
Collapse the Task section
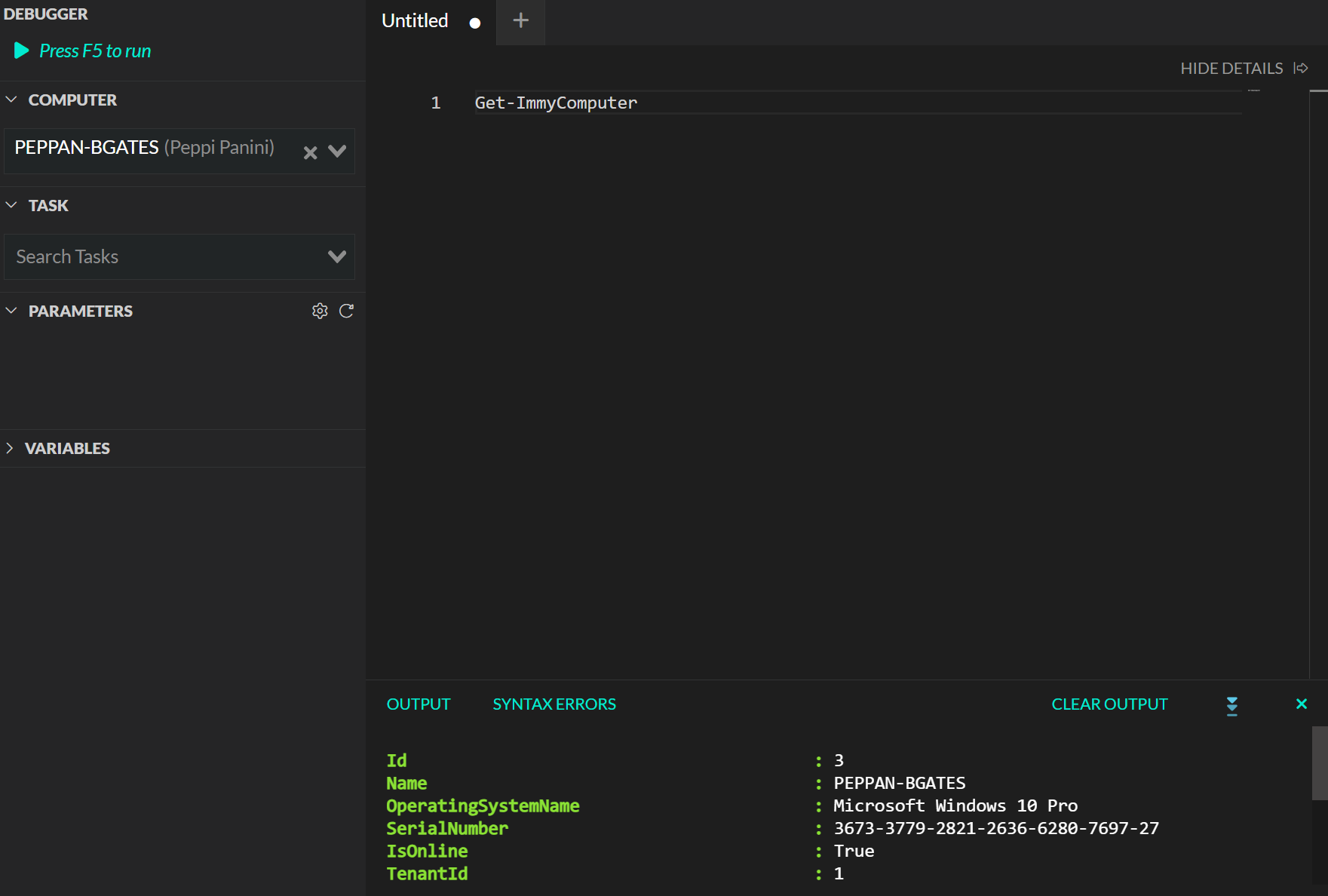pos(11,205)
